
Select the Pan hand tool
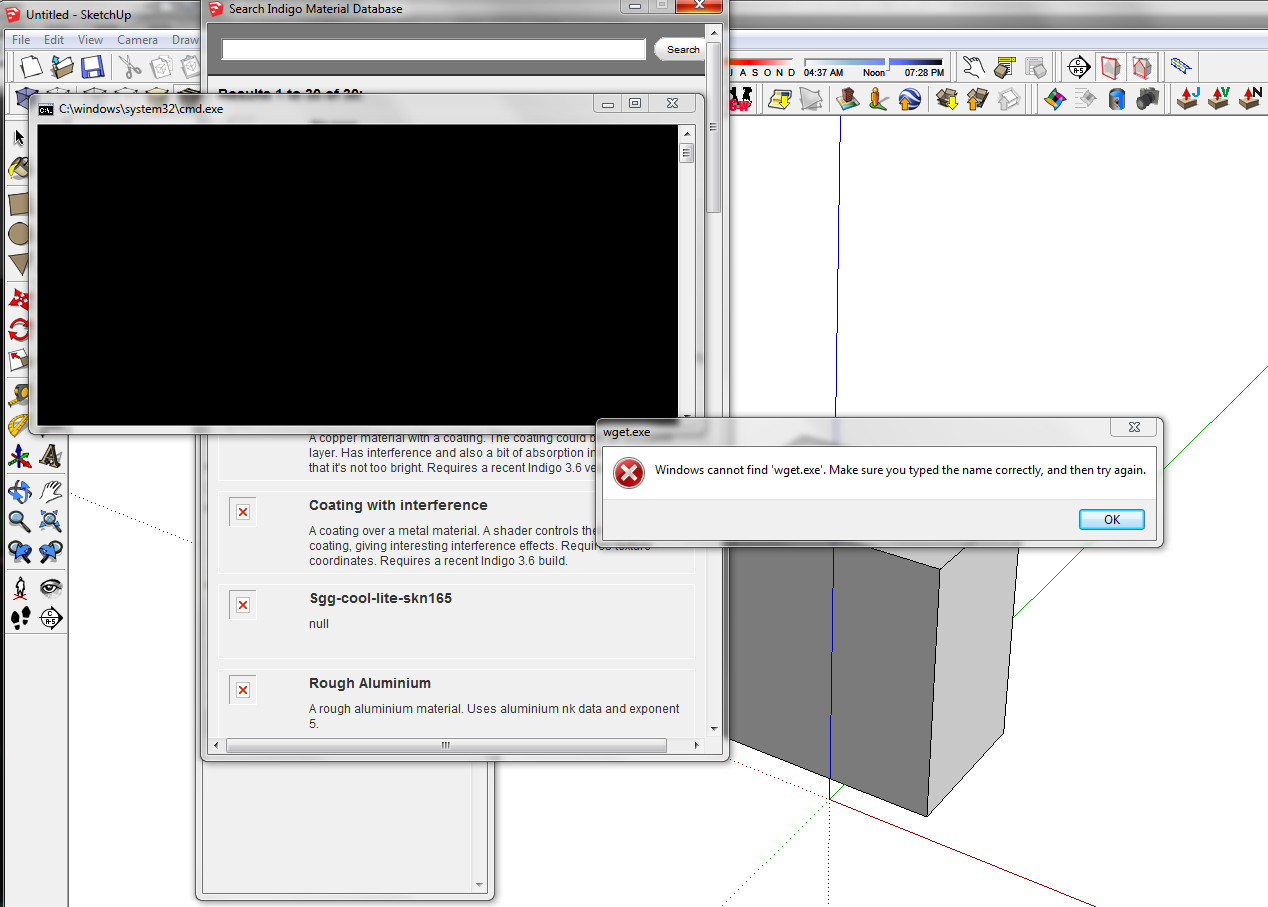pos(51,490)
